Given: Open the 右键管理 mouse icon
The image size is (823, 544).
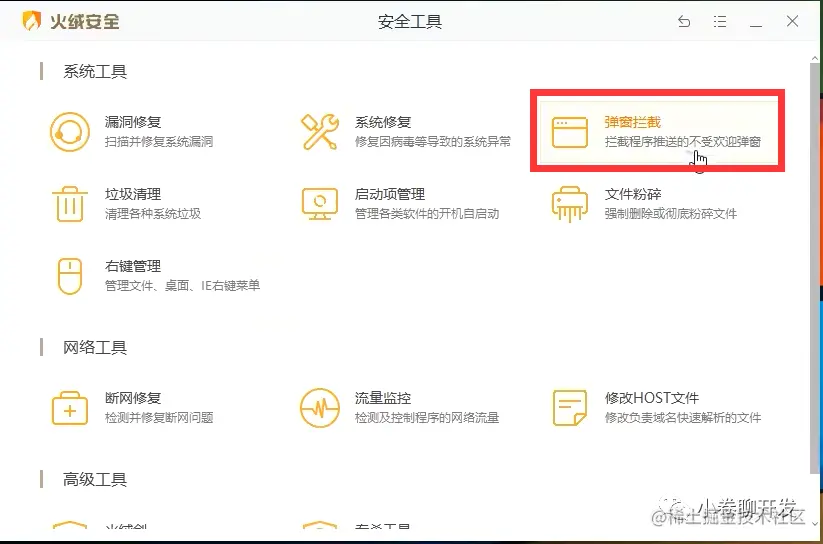Looking at the screenshot, I should (x=70, y=276).
